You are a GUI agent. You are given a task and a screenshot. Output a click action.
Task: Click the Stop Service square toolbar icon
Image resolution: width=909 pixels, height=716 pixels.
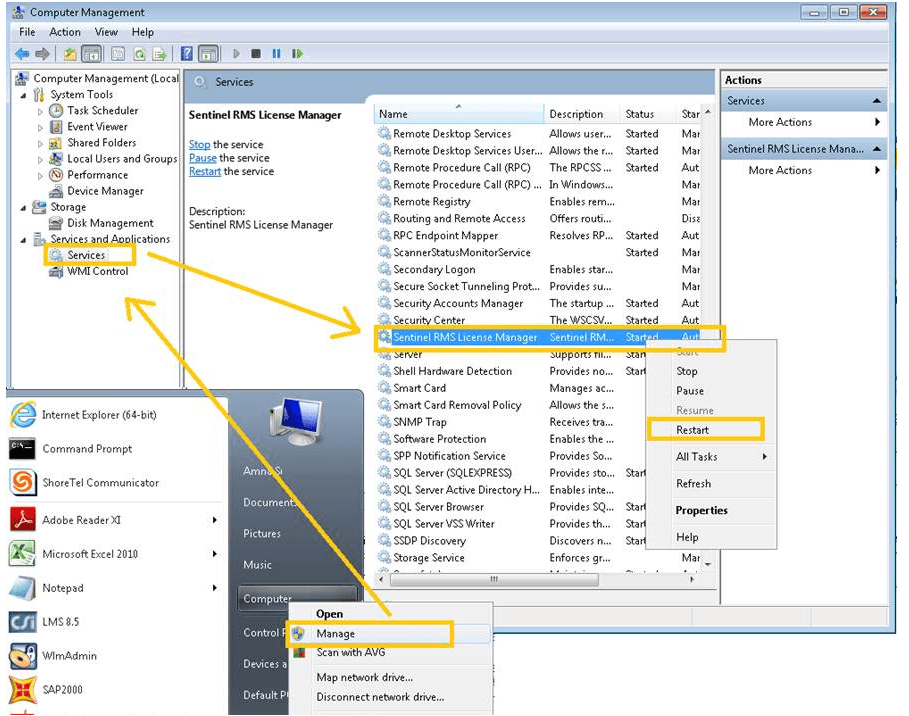click(x=256, y=54)
